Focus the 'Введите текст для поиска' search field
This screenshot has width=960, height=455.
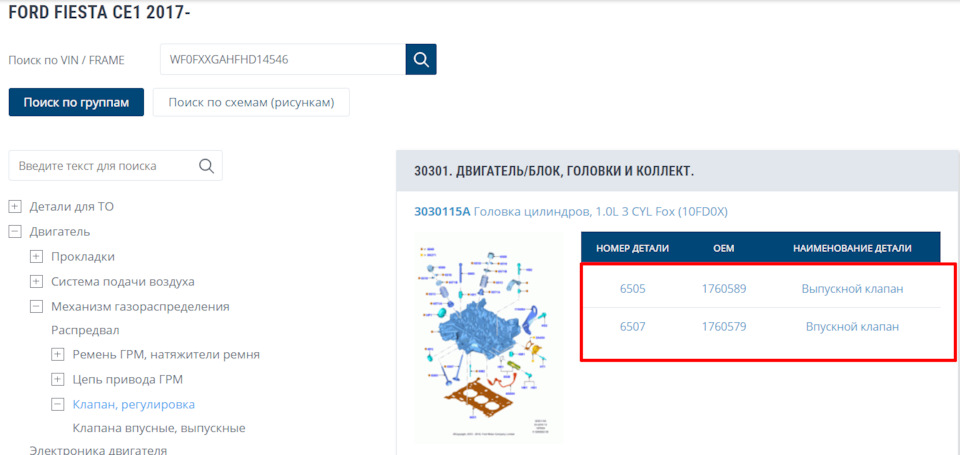pyautogui.click(x=115, y=166)
